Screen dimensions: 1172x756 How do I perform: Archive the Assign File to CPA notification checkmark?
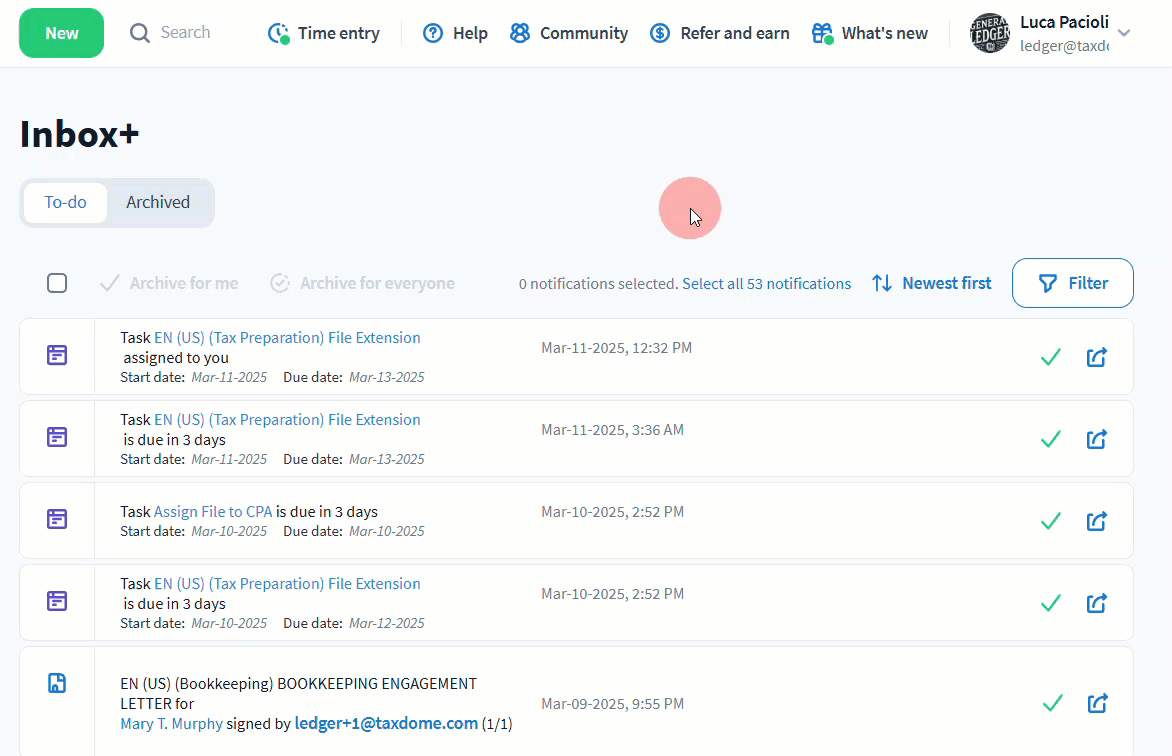point(1050,521)
